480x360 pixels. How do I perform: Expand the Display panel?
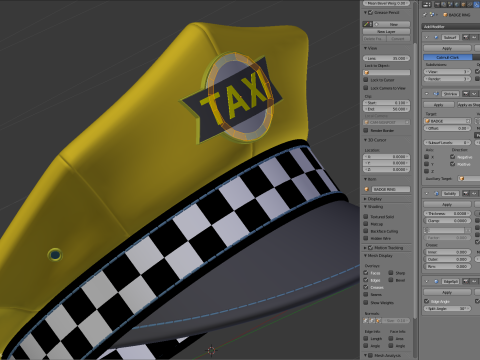coord(365,199)
